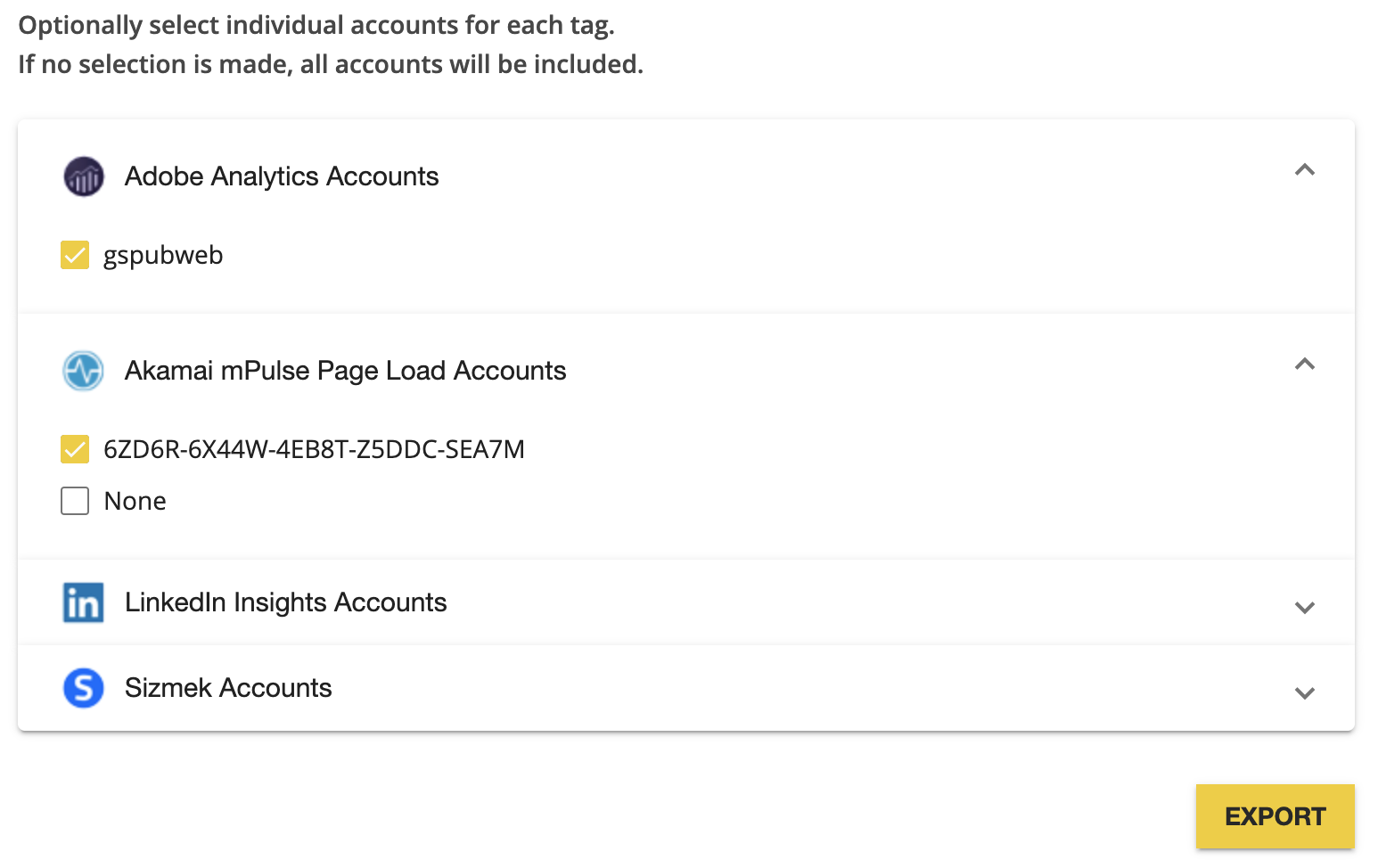Expand Sizmek Accounts chevron
The height and width of the screenshot is (868, 1378).
pyautogui.click(x=1305, y=693)
